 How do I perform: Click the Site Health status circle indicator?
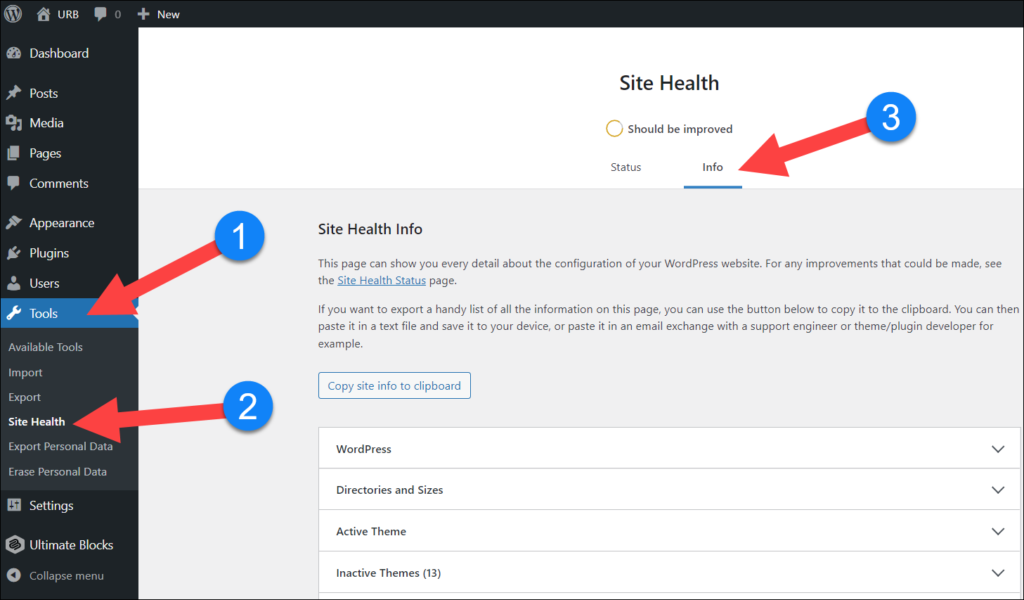(x=614, y=129)
